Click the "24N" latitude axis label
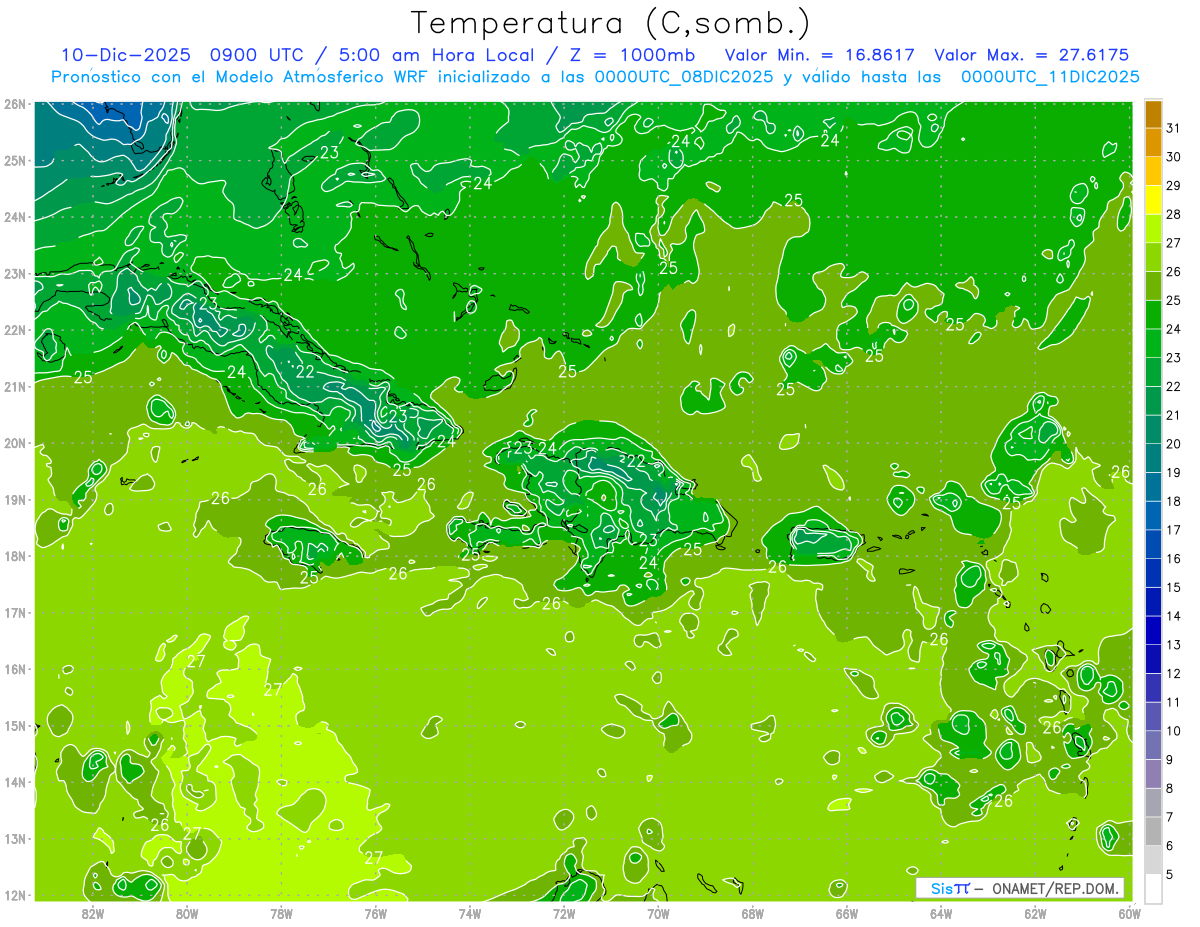1200x927 pixels. [x=14, y=217]
